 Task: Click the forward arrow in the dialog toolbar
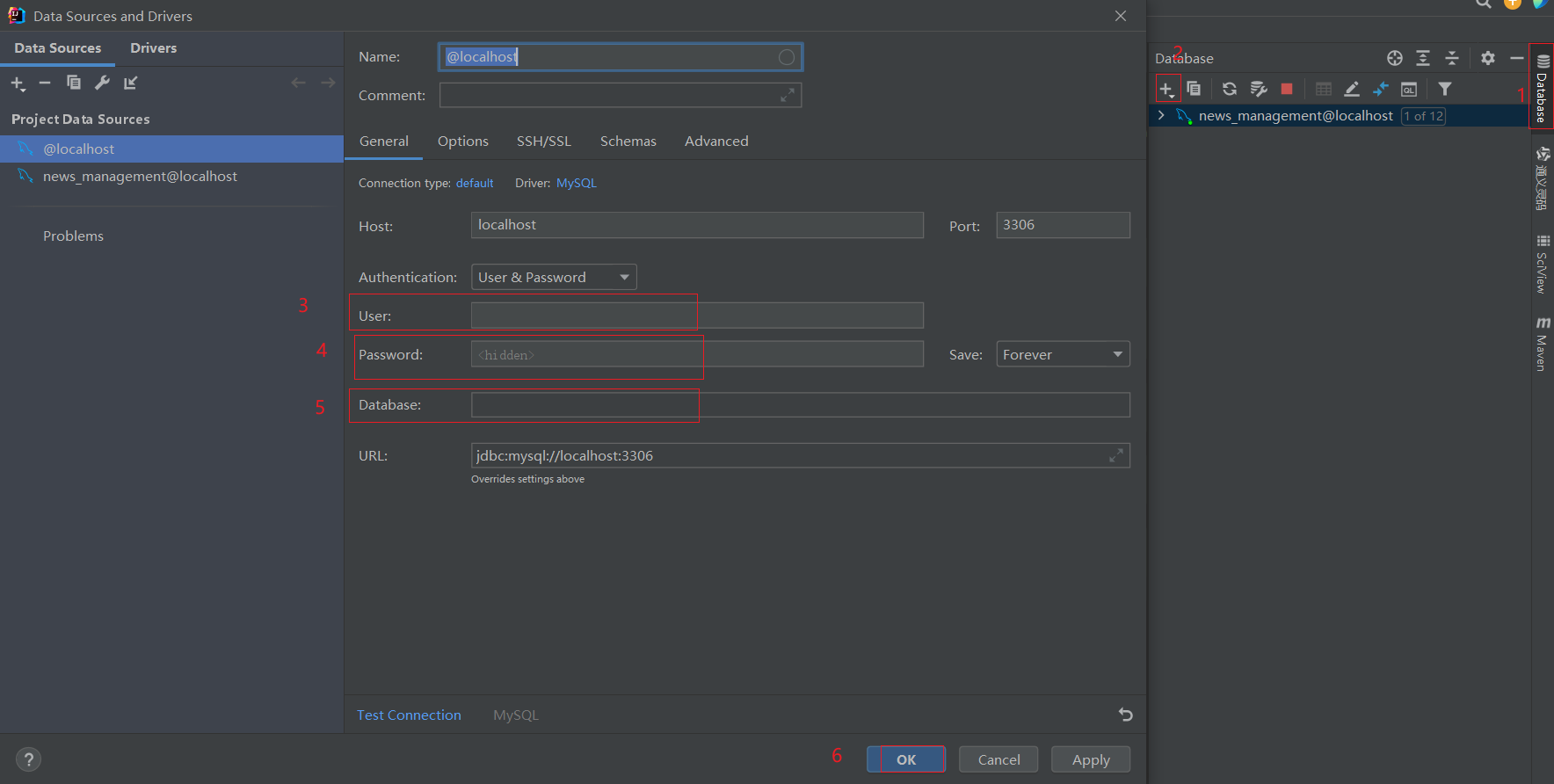(x=328, y=83)
